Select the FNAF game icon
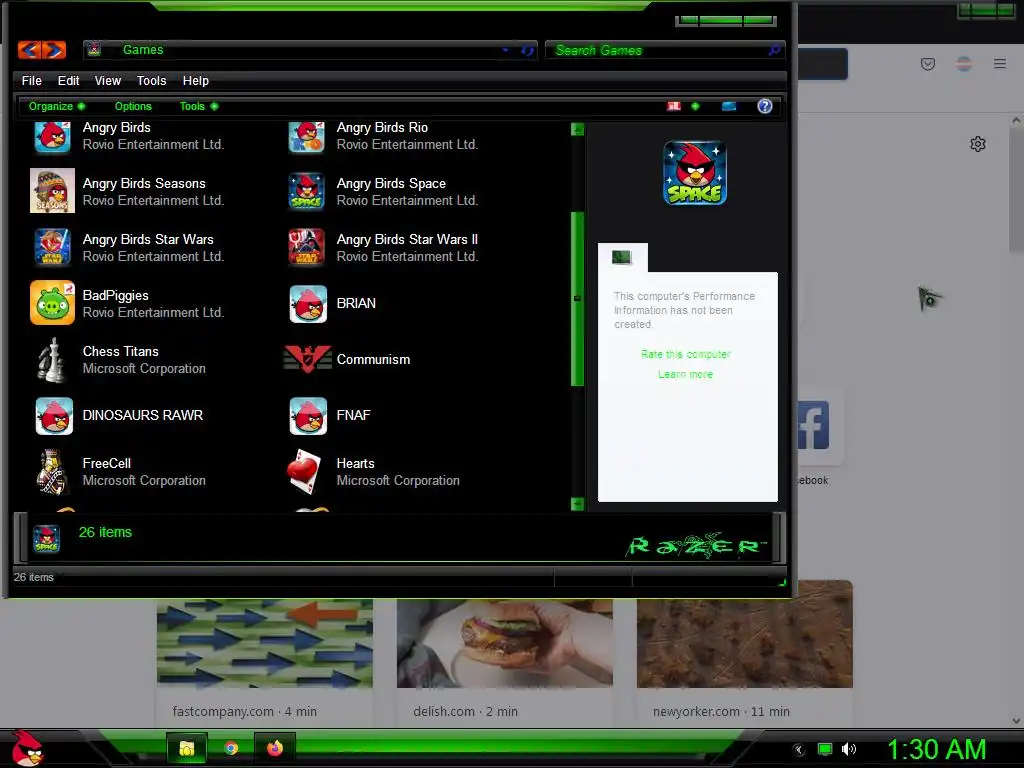 coord(308,416)
